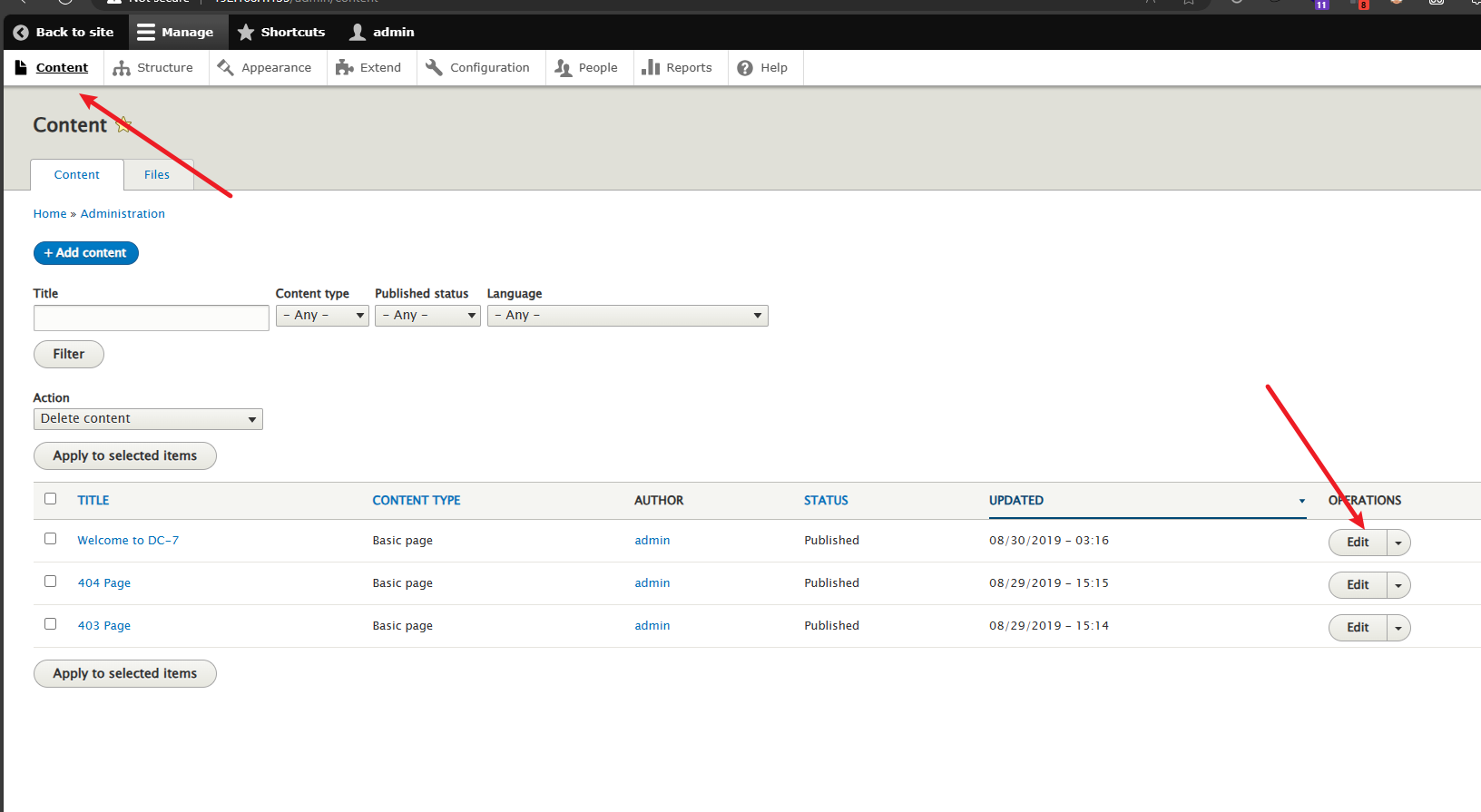Edit the Welcome to DC-7 page

(1358, 543)
